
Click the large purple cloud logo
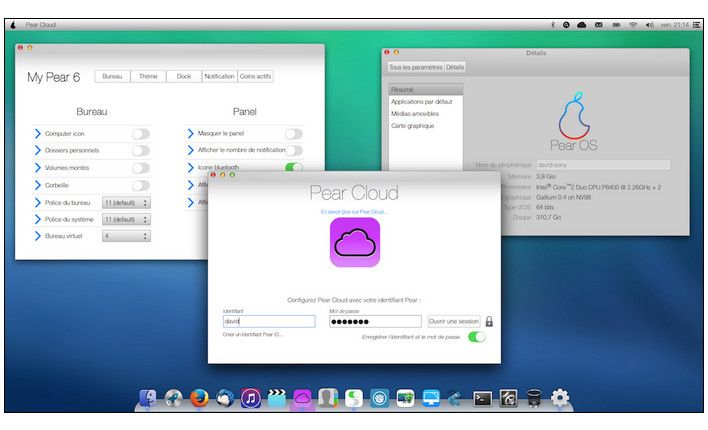pos(355,243)
